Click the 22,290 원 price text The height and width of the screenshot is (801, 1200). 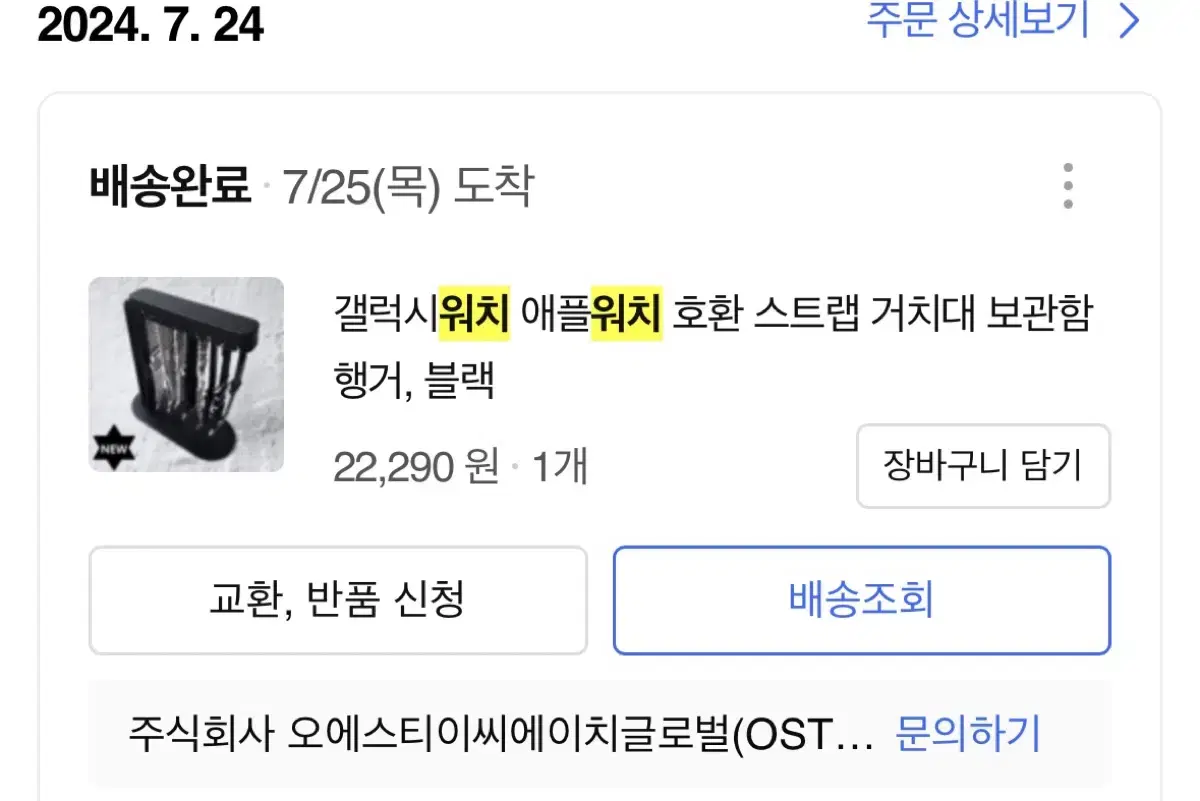[x=416, y=466]
